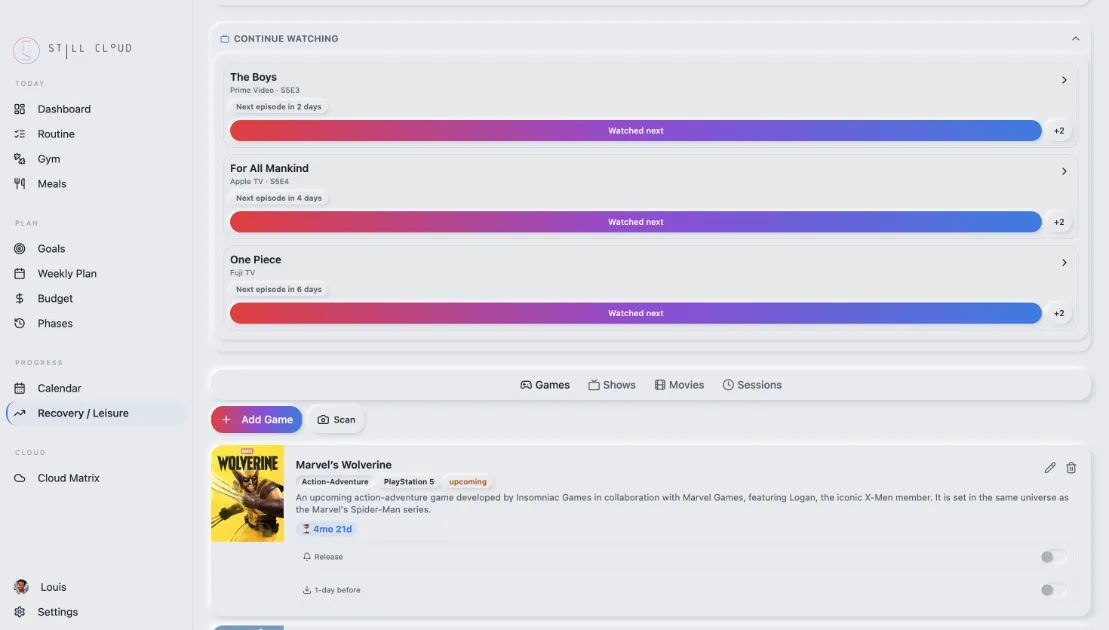Screen dimensions: 1109x630
Task: Switch to the Games tab
Action: [545, 385]
